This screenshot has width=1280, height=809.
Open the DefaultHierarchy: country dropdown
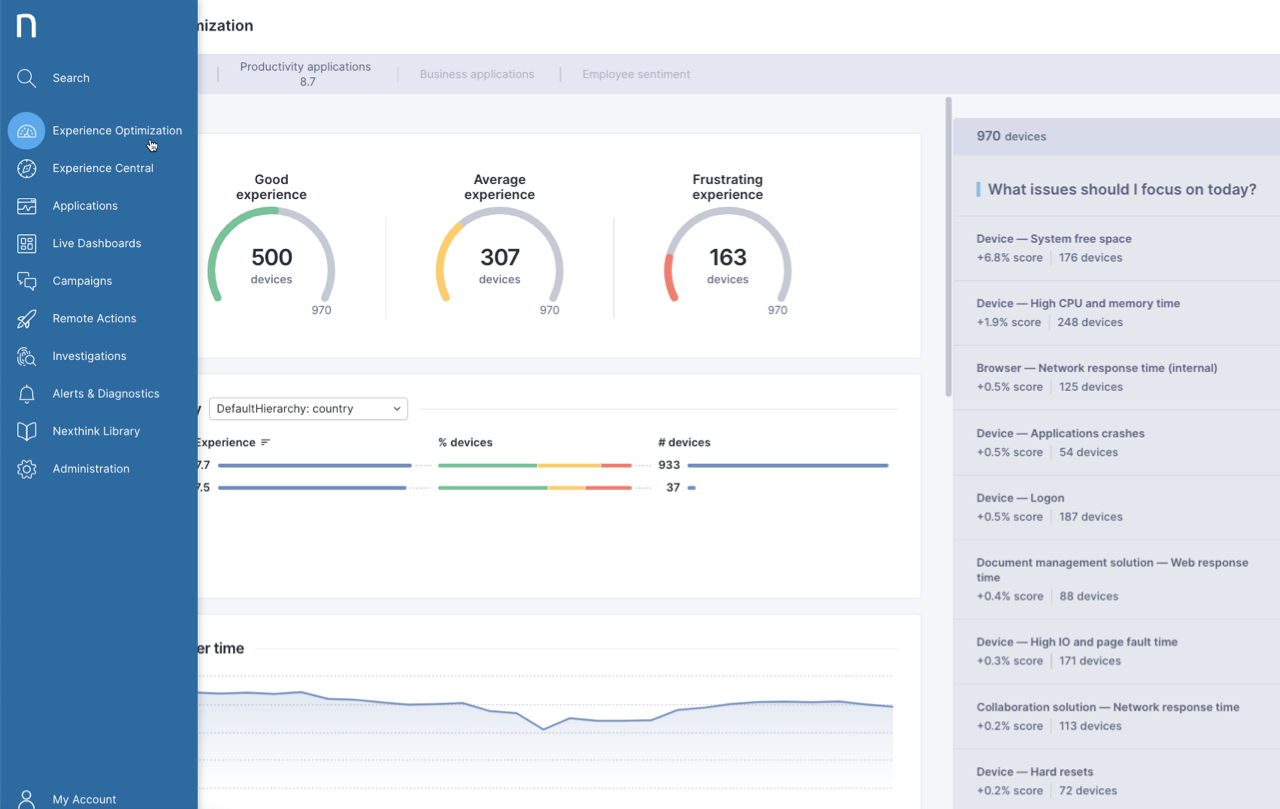coord(308,408)
